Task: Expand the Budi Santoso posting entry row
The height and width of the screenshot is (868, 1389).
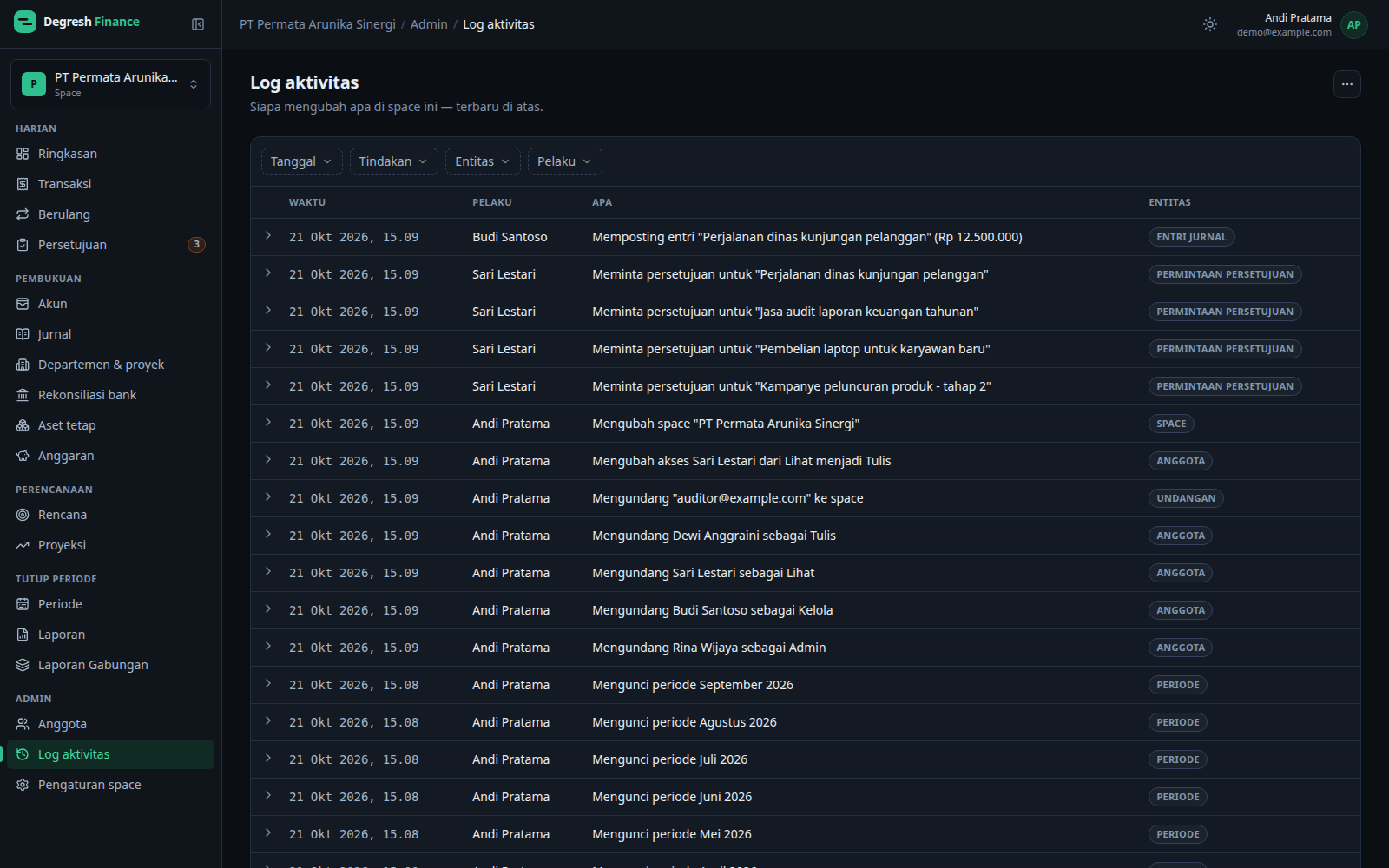Action: [268, 236]
